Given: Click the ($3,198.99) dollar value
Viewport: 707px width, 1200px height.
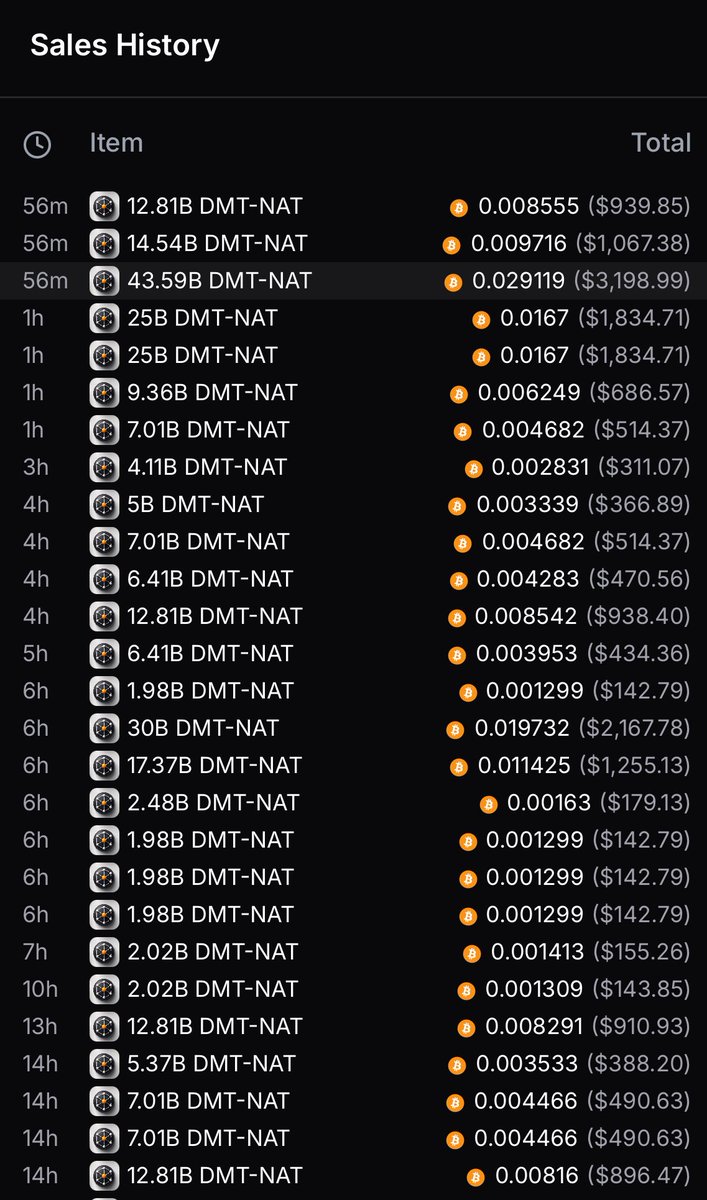Looking at the screenshot, I should point(632,281).
